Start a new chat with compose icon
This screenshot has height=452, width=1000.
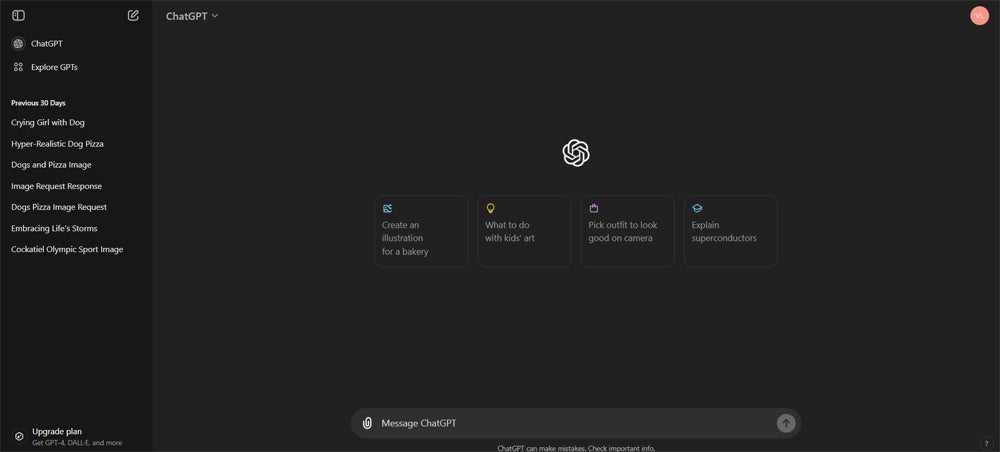click(x=133, y=15)
